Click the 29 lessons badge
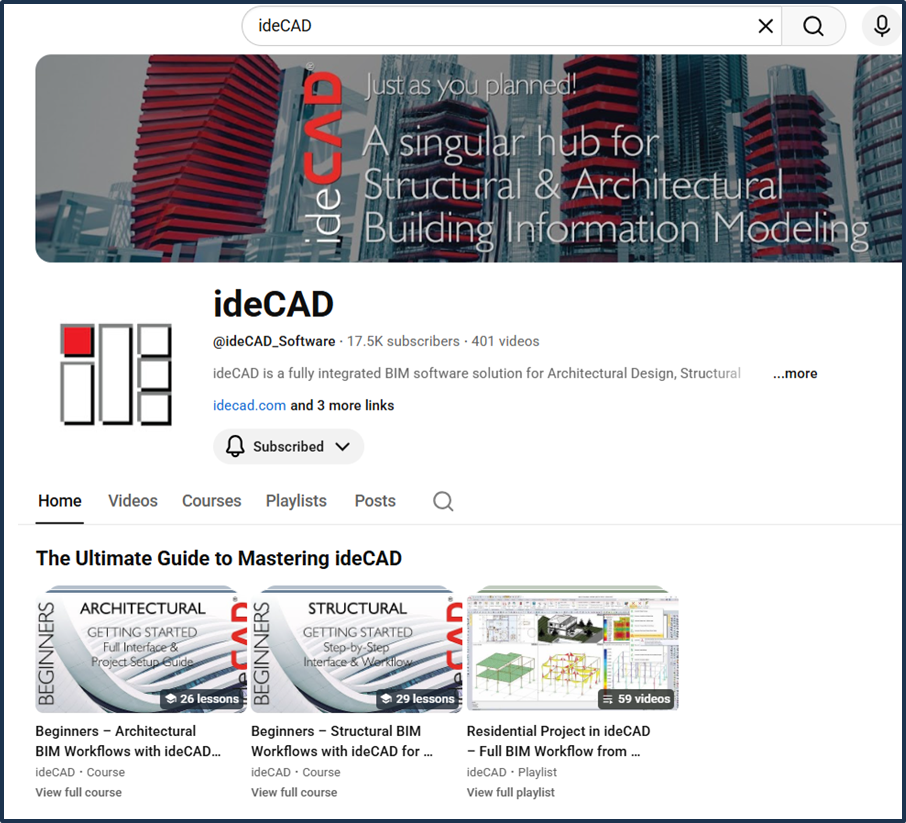 click(417, 699)
